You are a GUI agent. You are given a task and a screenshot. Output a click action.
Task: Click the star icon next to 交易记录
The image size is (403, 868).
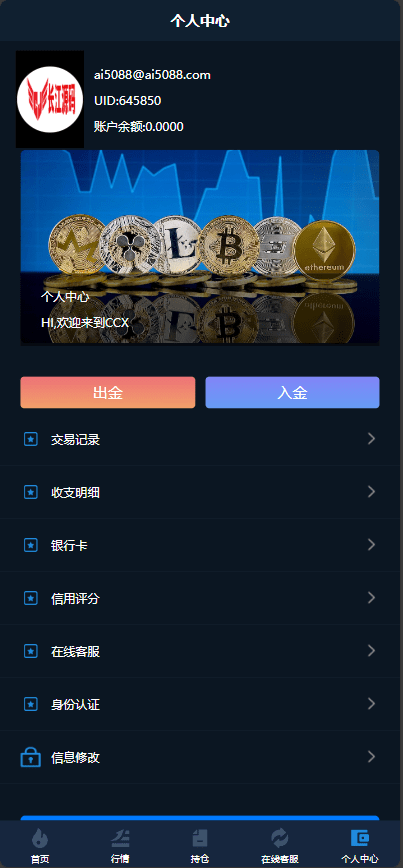31,440
